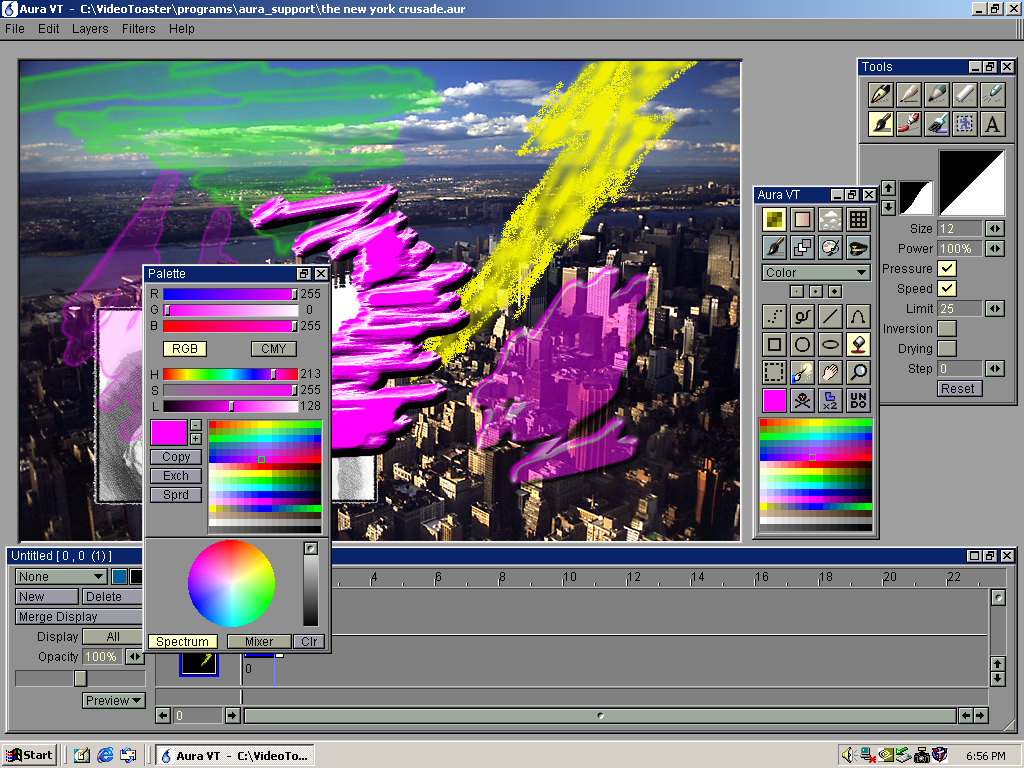
Task: Open the grid panel icon
Action: (858, 219)
